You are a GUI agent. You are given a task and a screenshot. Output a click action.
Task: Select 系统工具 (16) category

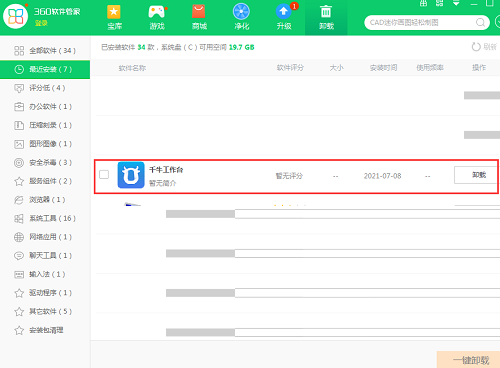[45, 218]
